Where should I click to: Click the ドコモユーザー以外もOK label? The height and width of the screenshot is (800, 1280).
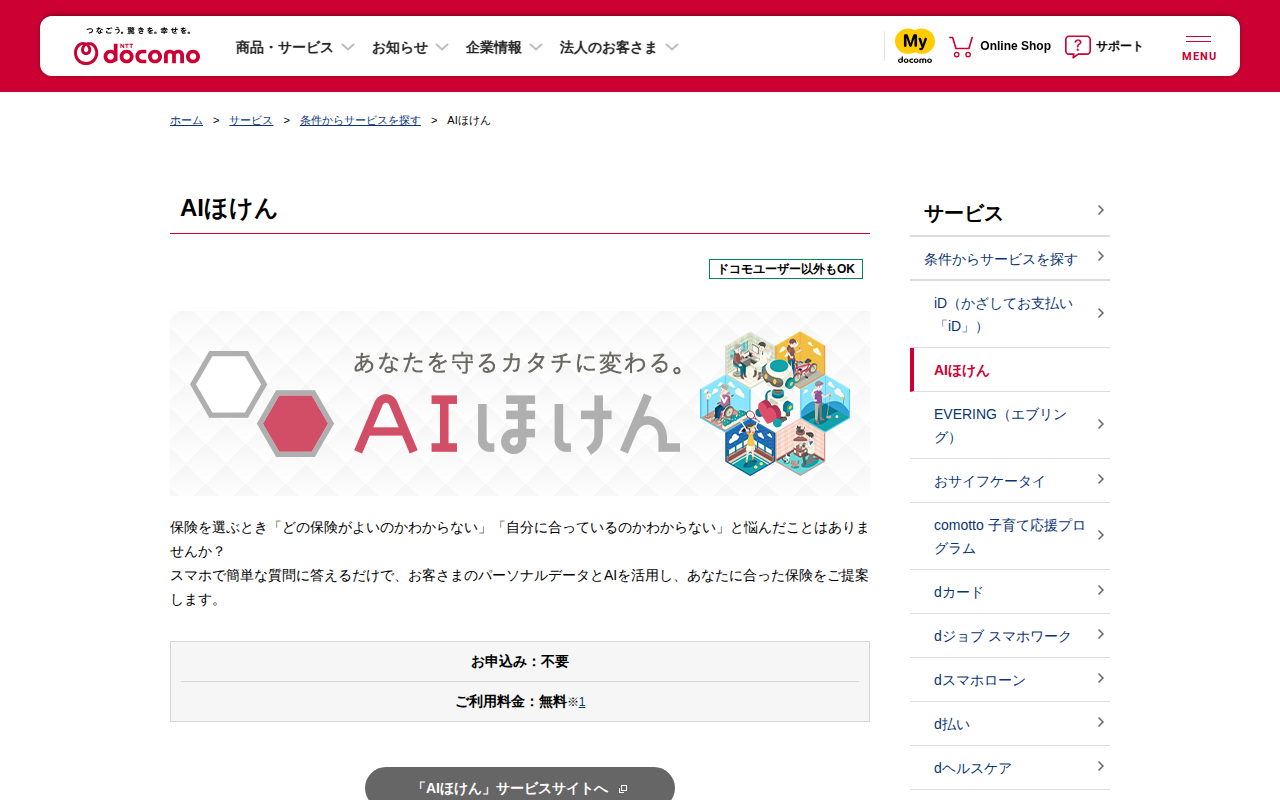(x=786, y=269)
